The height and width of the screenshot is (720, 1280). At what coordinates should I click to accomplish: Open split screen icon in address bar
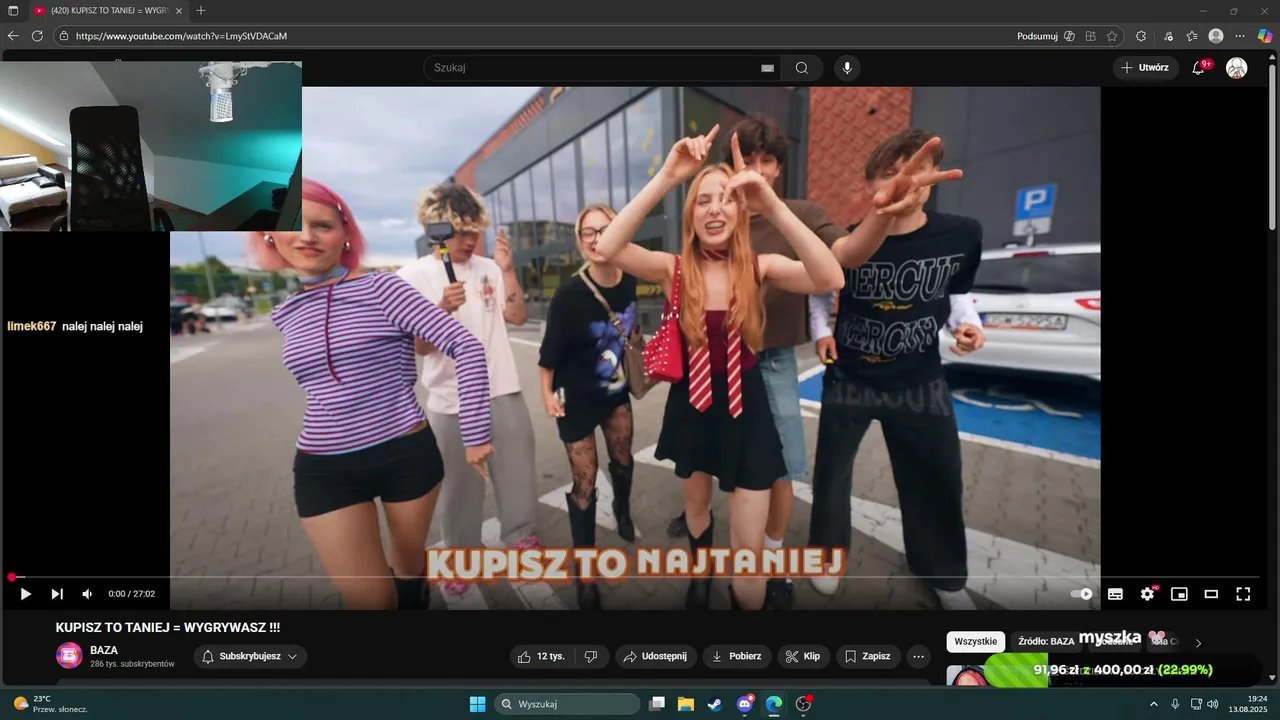tap(1090, 36)
